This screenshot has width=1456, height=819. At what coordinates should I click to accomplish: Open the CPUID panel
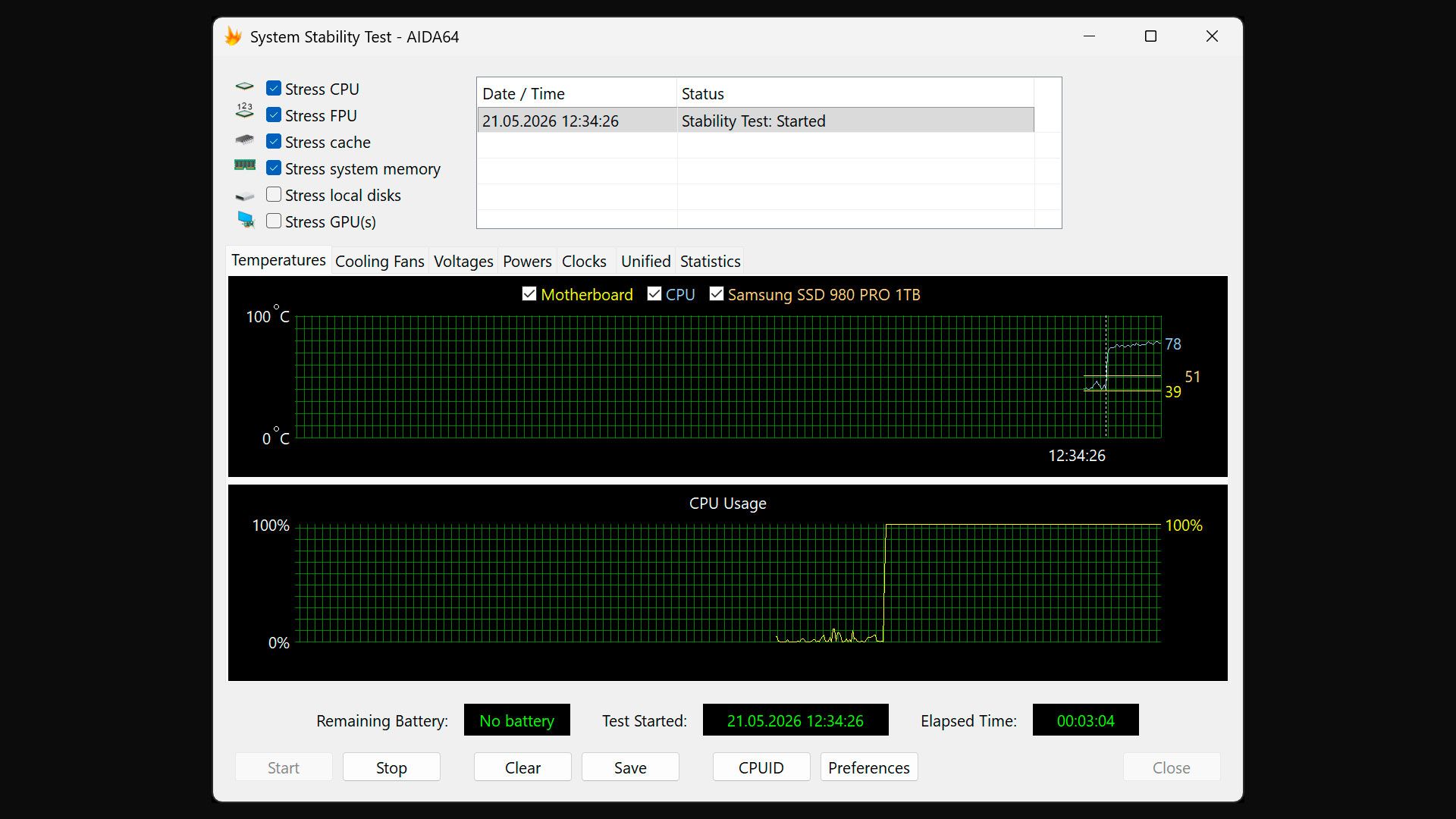(761, 767)
